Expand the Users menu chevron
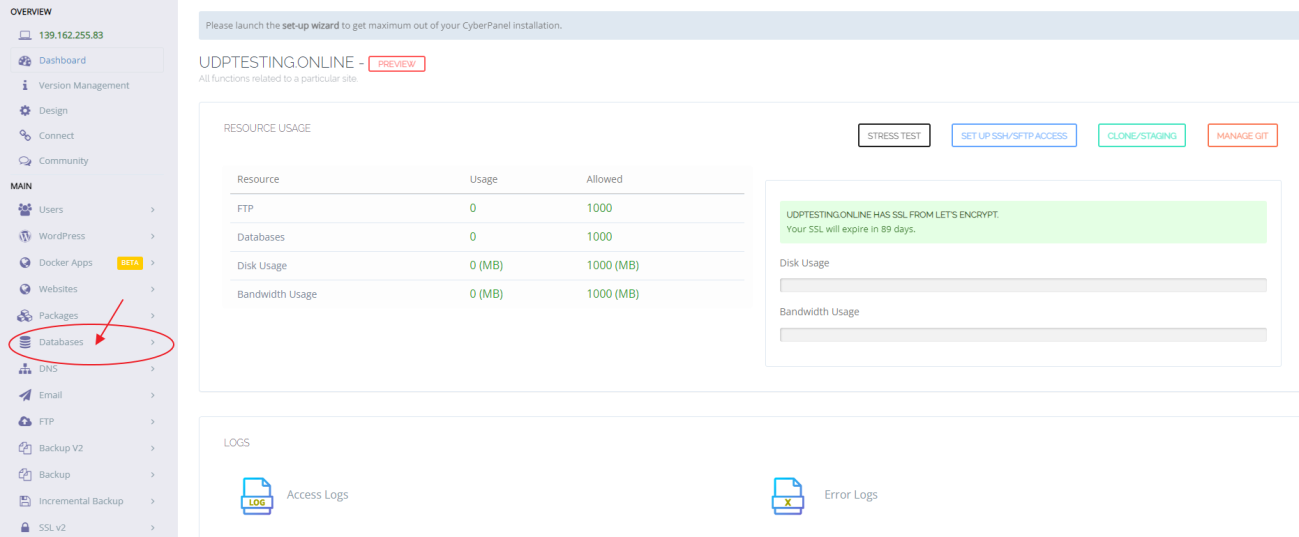Screen dimensions: 1299x537 (153, 210)
